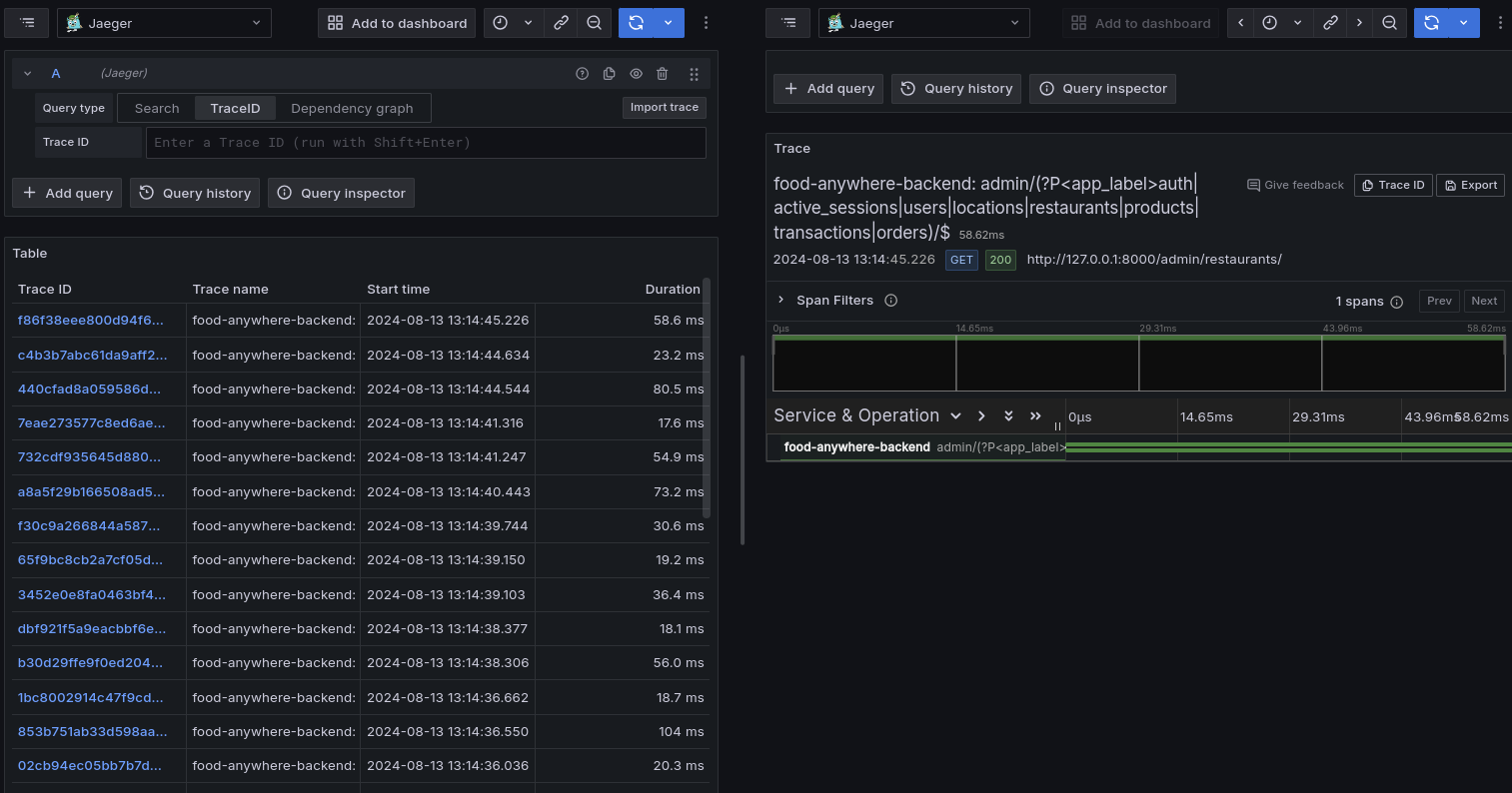The height and width of the screenshot is (793, 1512).
Task: Zoom out time range in right pane
Action: point(1389,23)
